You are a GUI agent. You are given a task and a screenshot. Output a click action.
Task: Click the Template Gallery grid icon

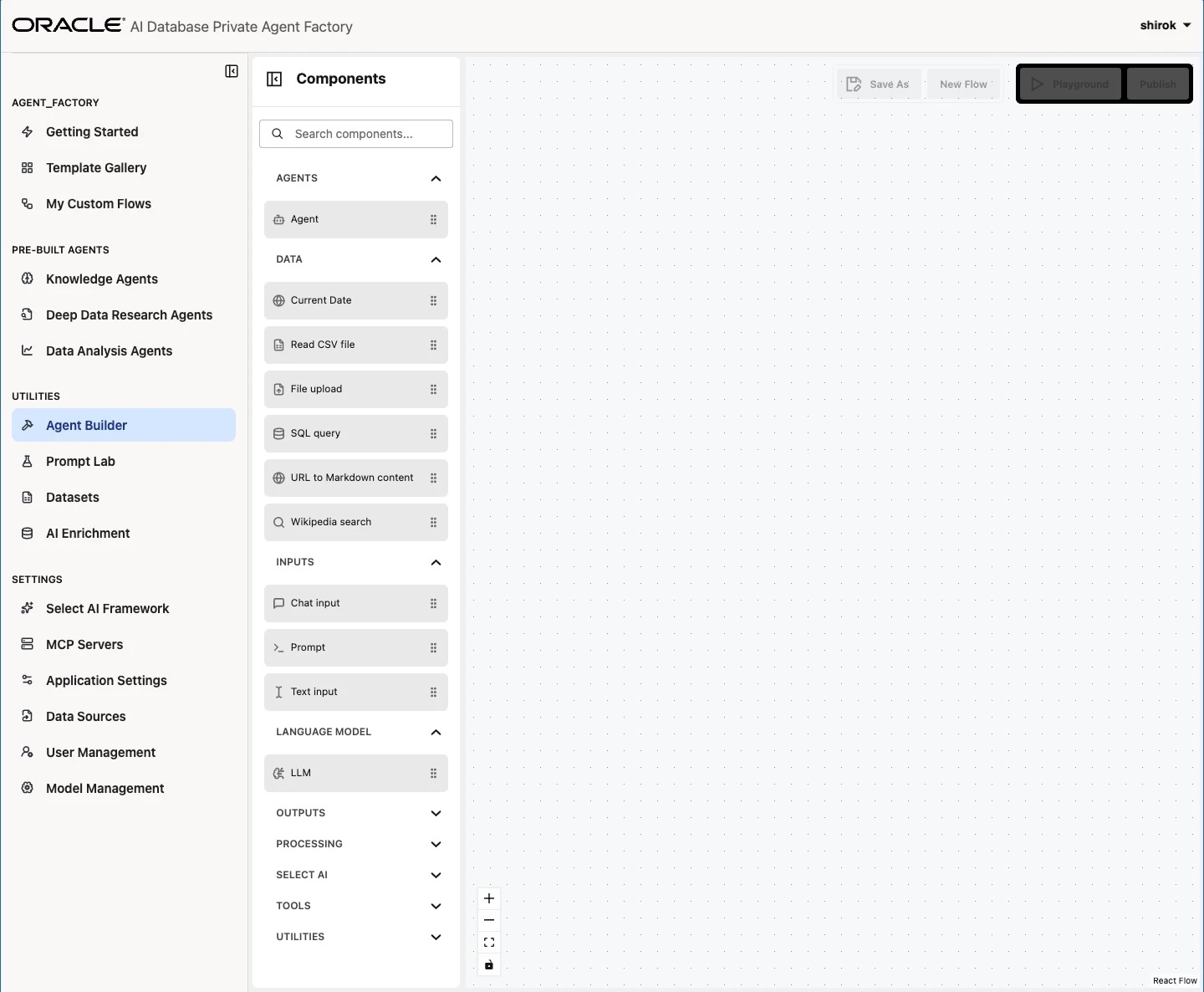pyautogui.click(x=28, y=168)
